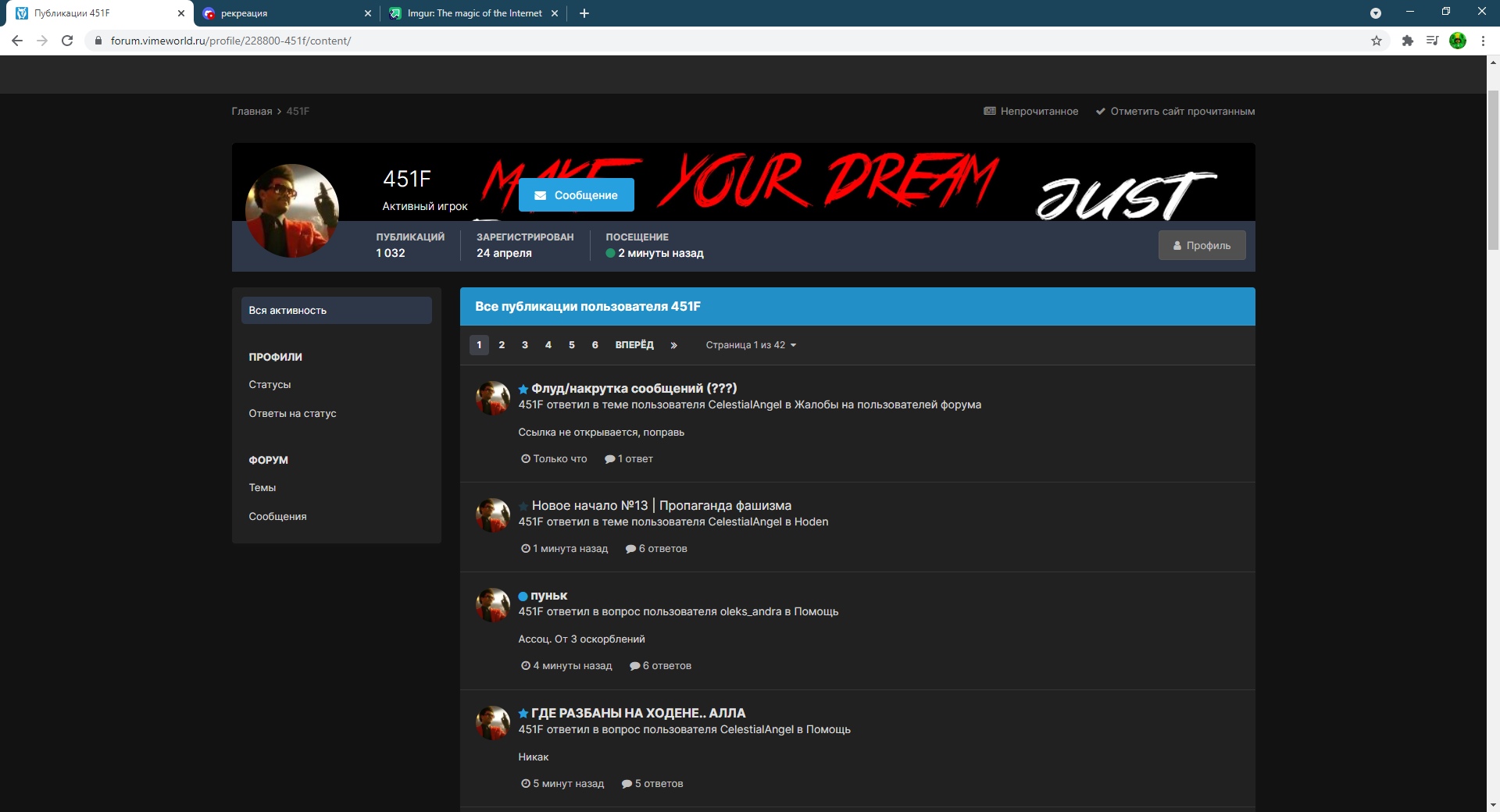Select Сообщения in the forum sidebar
Image resolution: width=1500 pixels, height=812 pixels.
pyautogui.click(x=277, y=516)
